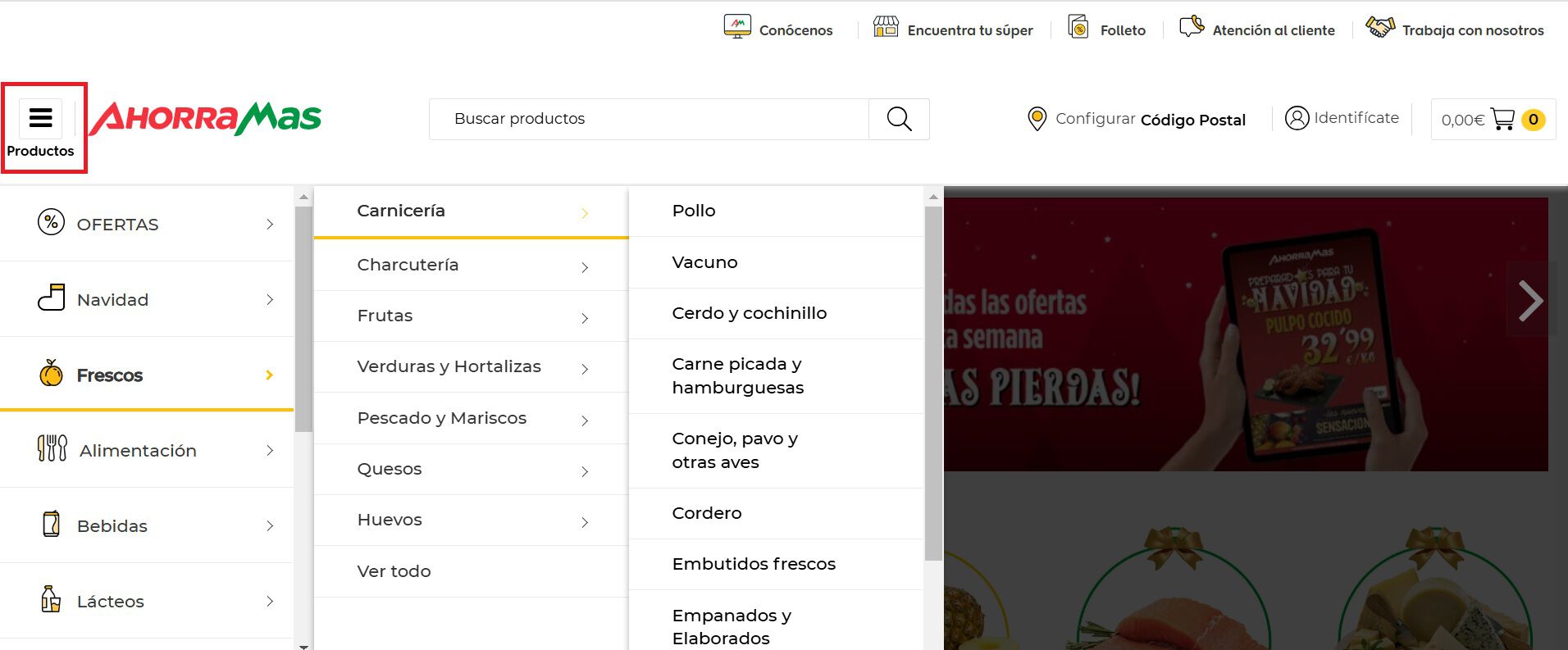Expand the Huevos submenu chevron
Screen dimensions: 1568x650
[x=585, y=522]
